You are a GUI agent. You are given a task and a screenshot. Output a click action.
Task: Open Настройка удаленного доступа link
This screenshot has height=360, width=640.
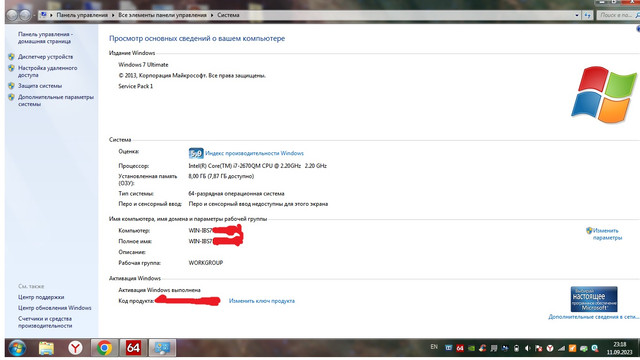(x=47, y=71)
